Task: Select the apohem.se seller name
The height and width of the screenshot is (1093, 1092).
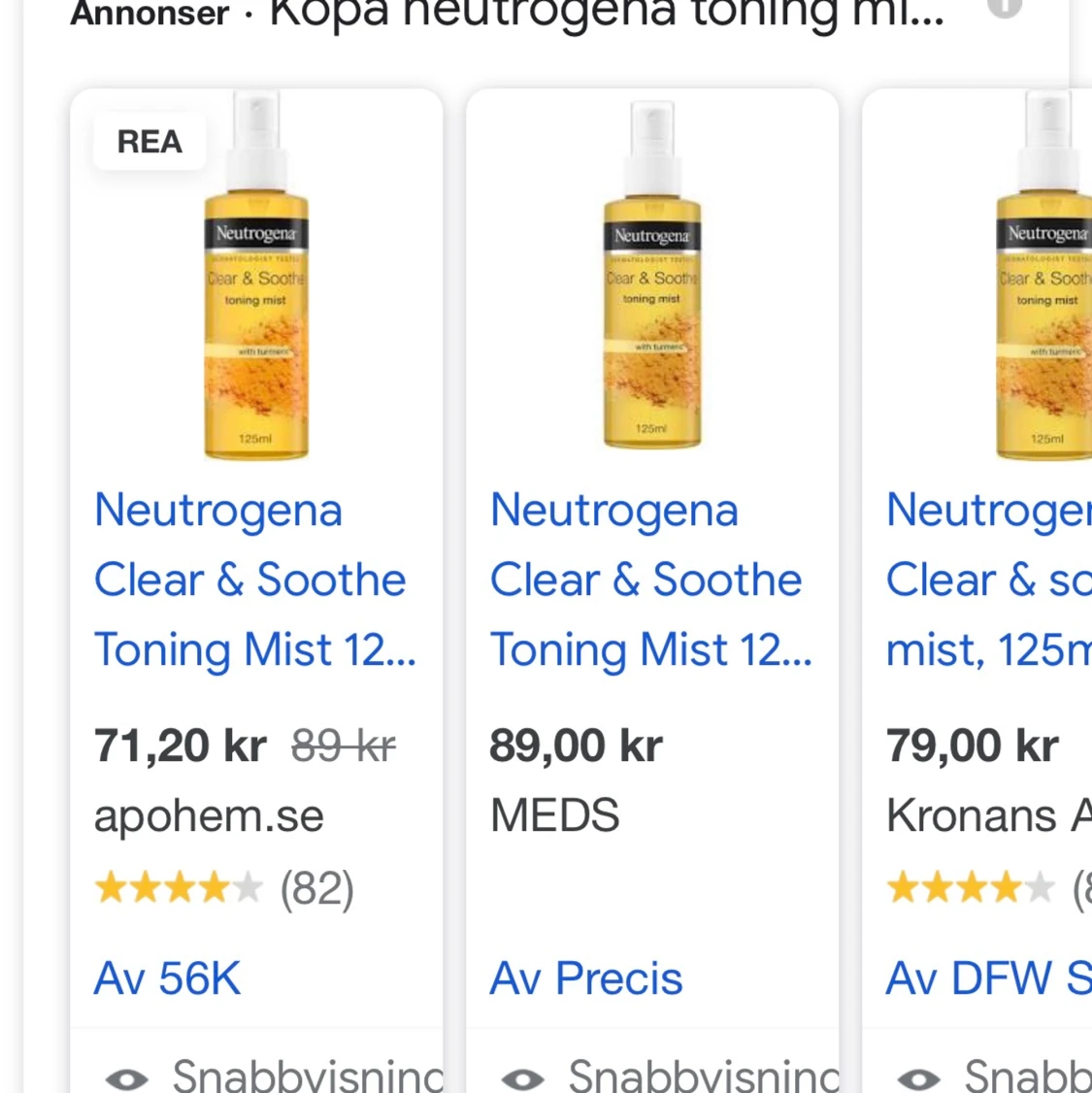Action: [x=209, y=815]
